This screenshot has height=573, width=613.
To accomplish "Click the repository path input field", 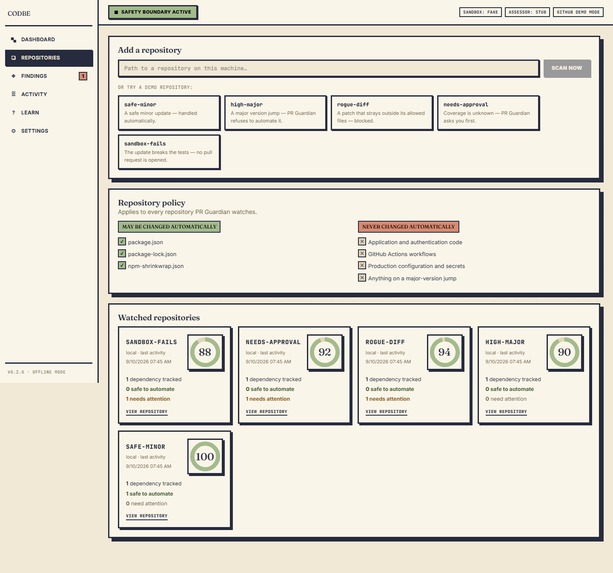I will (328, 68).
